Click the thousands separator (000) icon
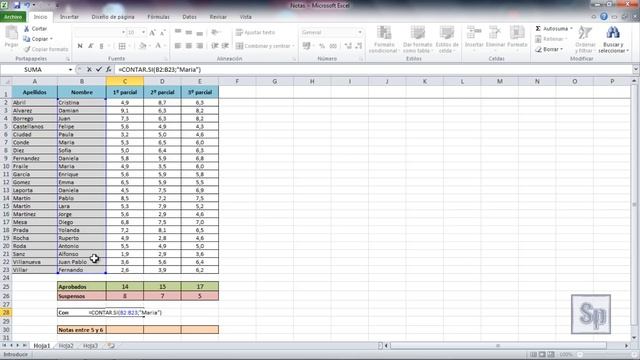The height and width of the screenshot is (360, 640). [x=333, y=46]
